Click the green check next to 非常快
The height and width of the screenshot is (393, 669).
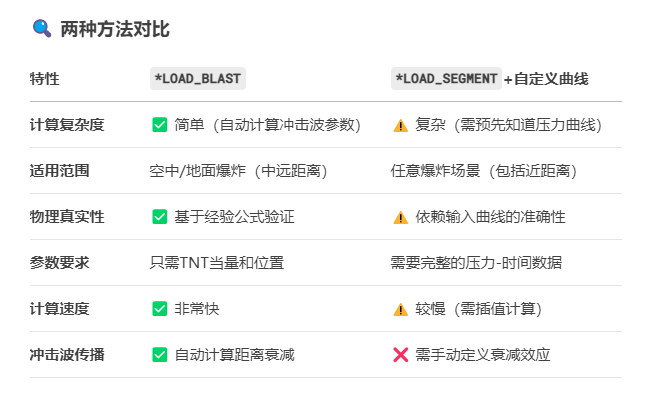[160, 309]
